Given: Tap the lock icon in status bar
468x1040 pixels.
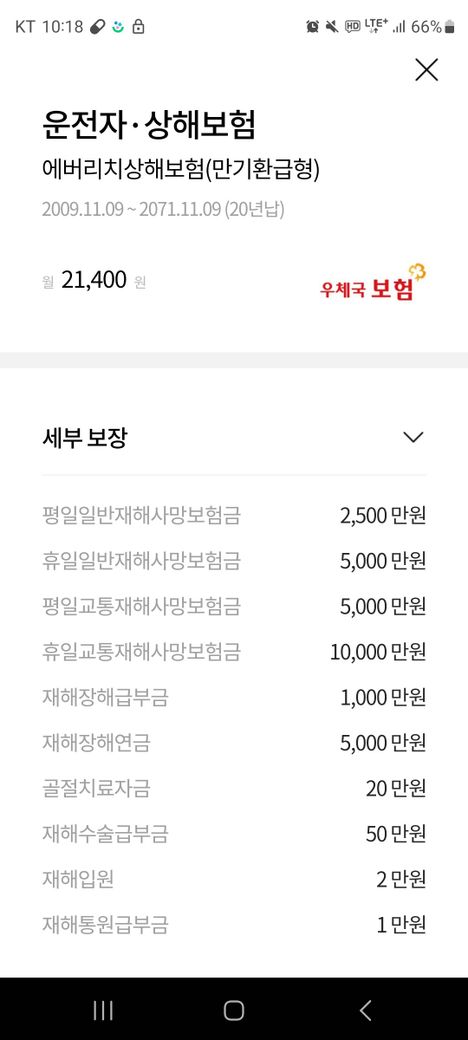Looking at the screenshot, I should (x=138, y=27).
